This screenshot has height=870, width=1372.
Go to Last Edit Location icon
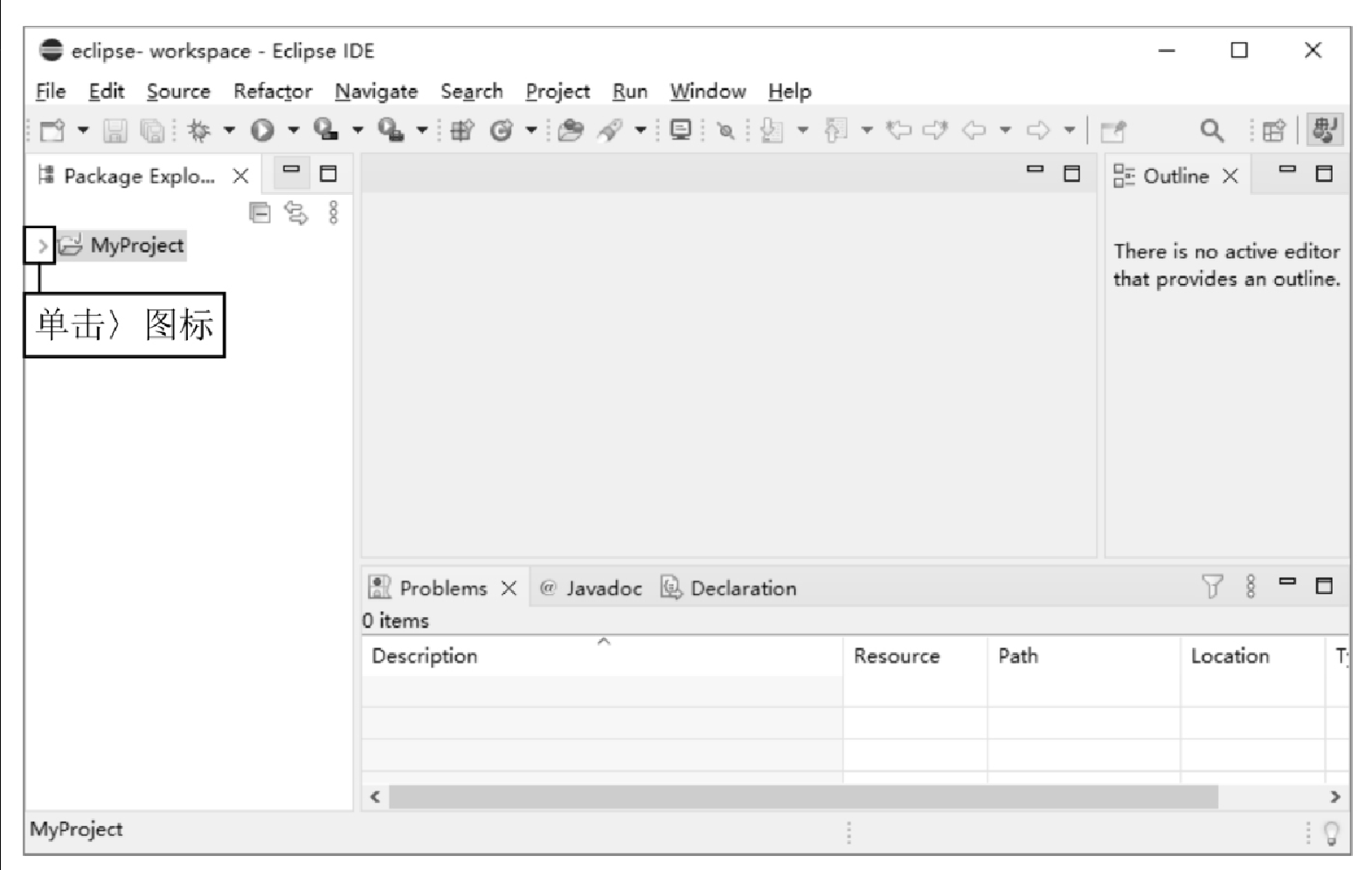(898, 130)
